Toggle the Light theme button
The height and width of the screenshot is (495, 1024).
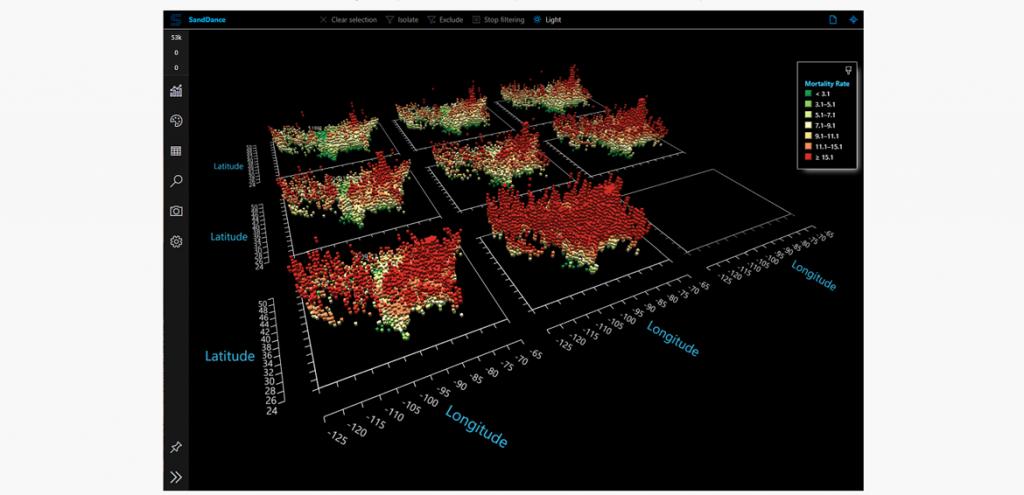click(x=547, y=19)
